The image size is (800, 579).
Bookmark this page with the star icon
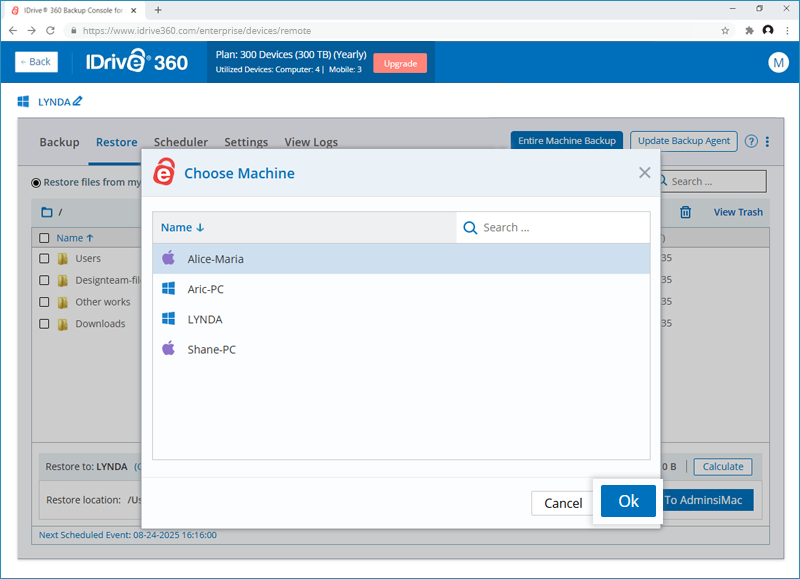pos(725,30)
